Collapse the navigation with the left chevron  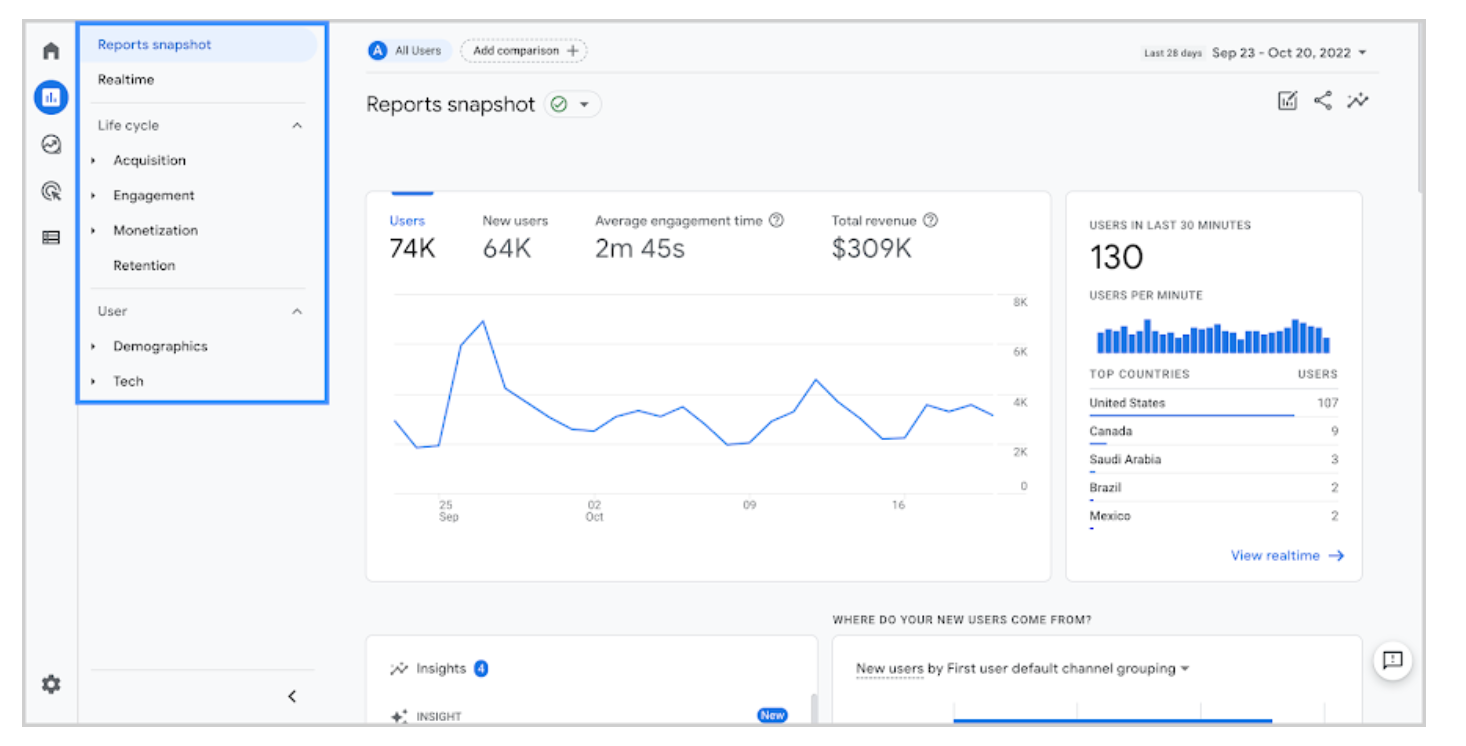click(292, 696)
